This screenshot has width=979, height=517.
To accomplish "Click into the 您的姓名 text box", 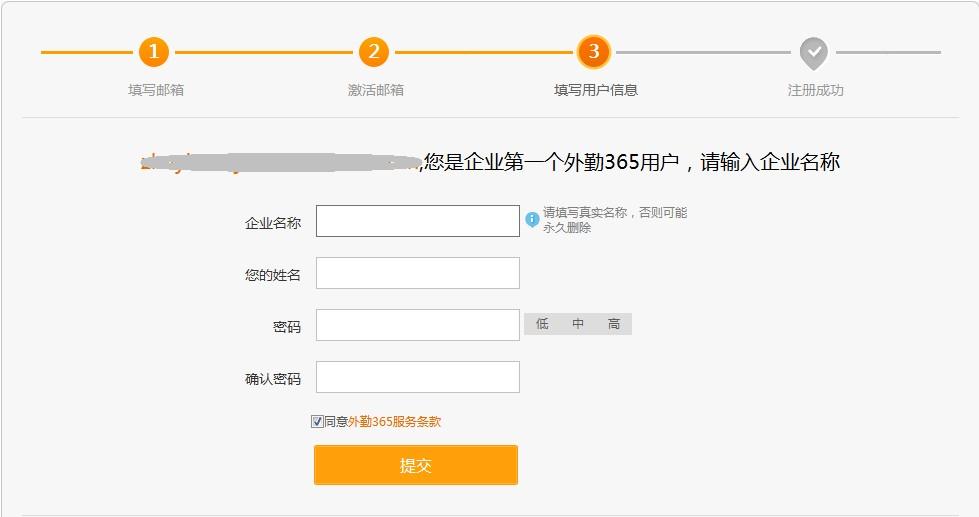I will 417,273.
